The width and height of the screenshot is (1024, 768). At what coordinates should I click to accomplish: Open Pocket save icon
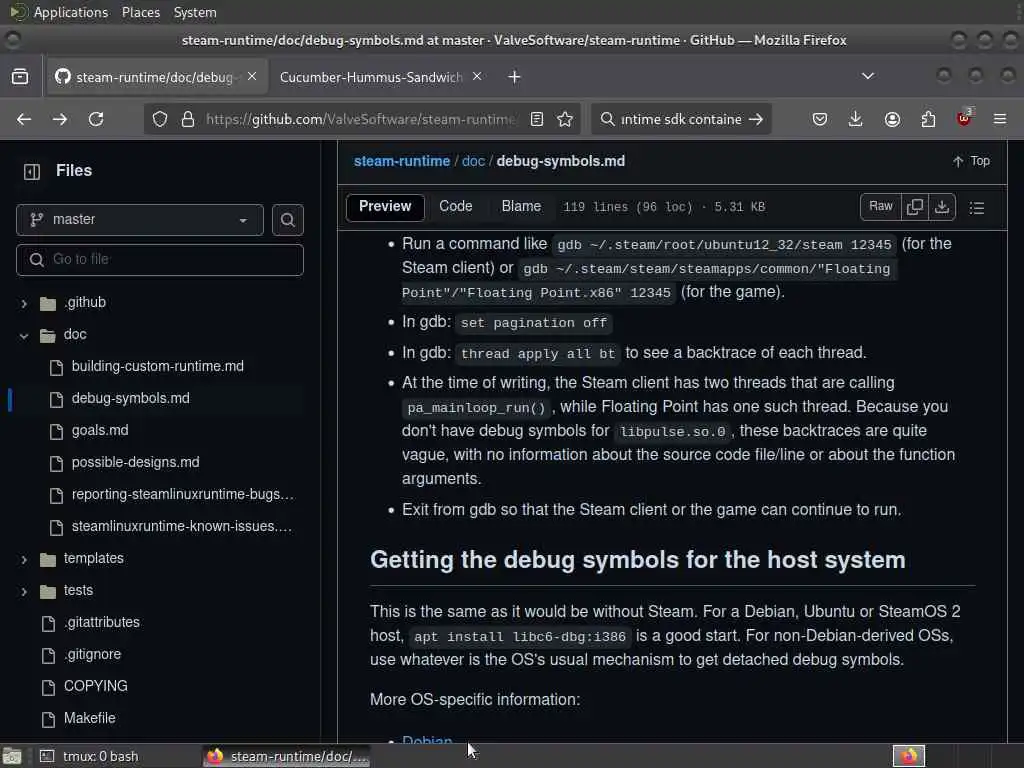coord(820,120)
